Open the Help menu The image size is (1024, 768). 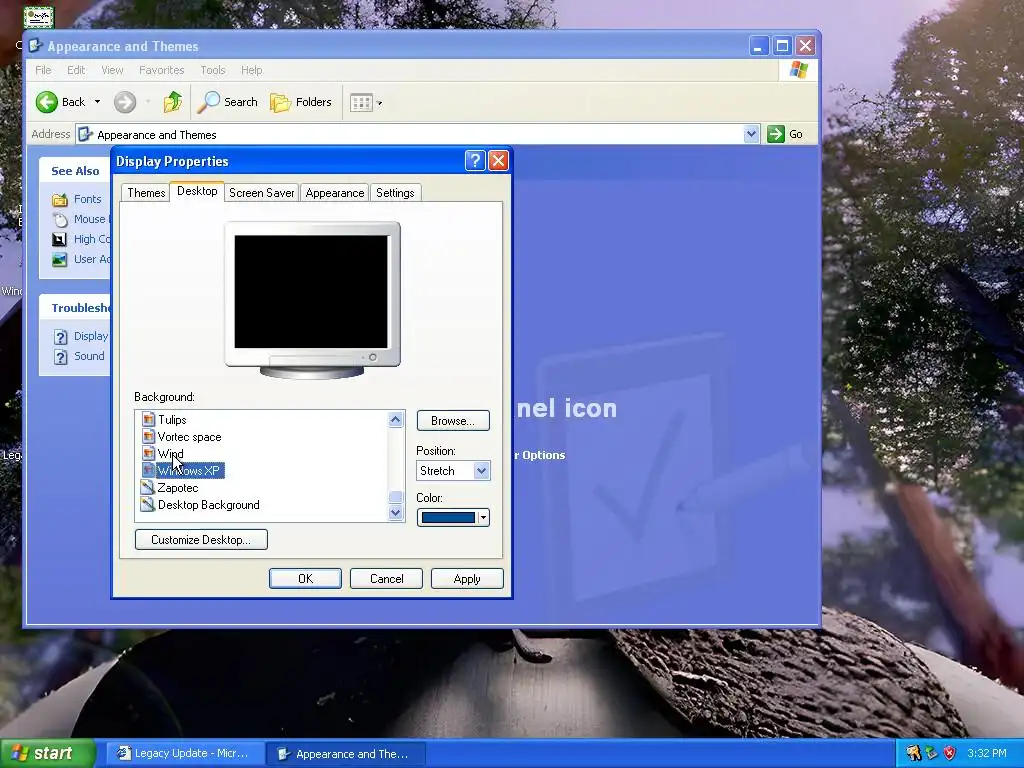(251, 70)
